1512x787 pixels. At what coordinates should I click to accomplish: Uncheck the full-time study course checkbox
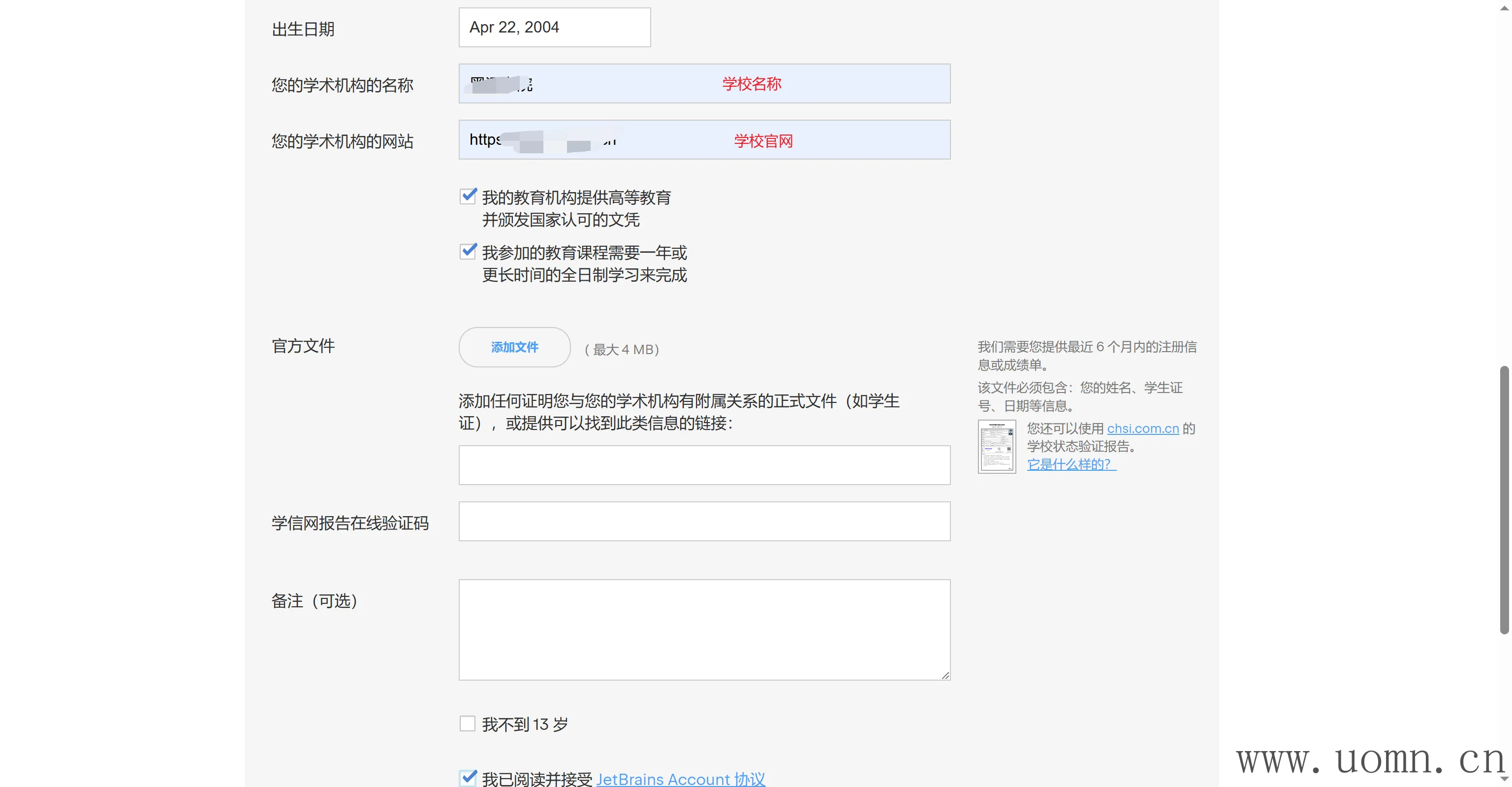(468, 251)
